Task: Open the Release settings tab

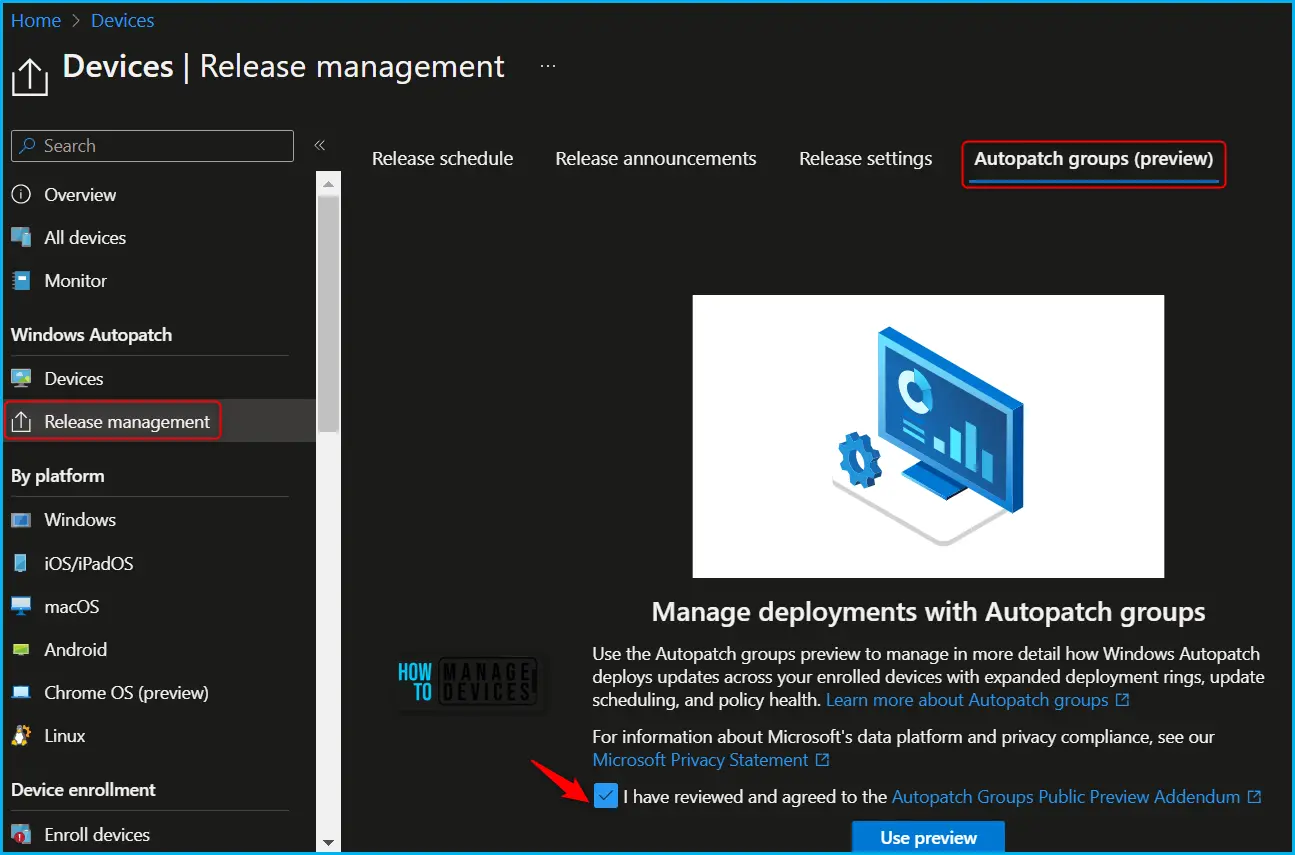Action: 866,159
